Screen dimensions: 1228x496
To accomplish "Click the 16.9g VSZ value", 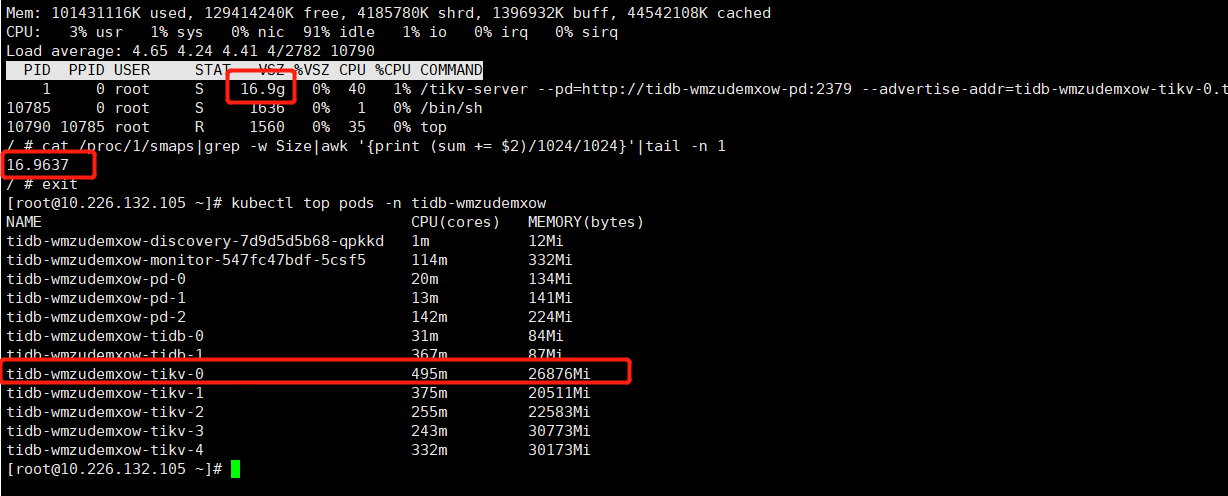I will pos(262,89).
